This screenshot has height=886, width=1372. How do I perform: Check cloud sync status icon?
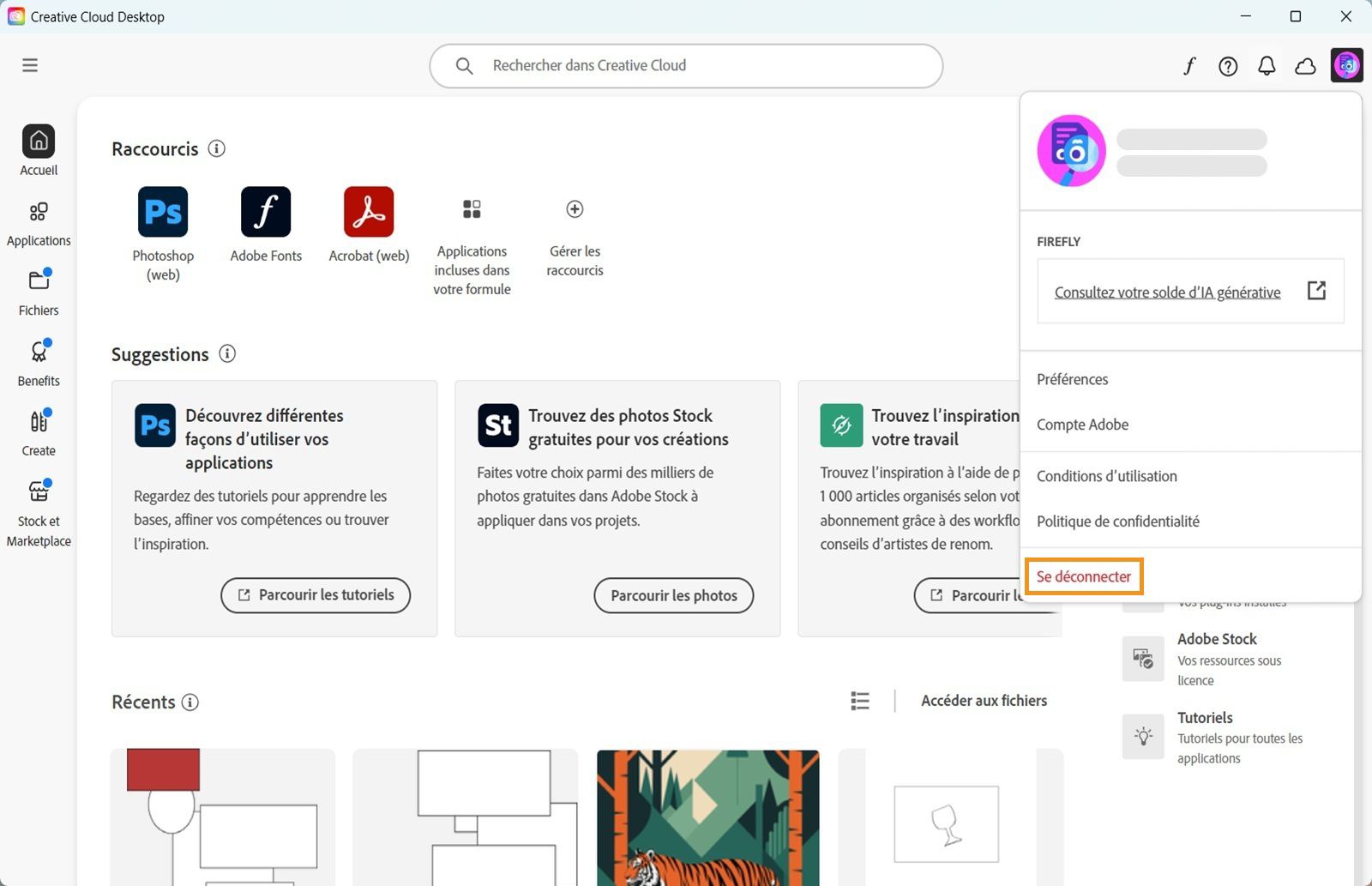(x=1305, y=66)
